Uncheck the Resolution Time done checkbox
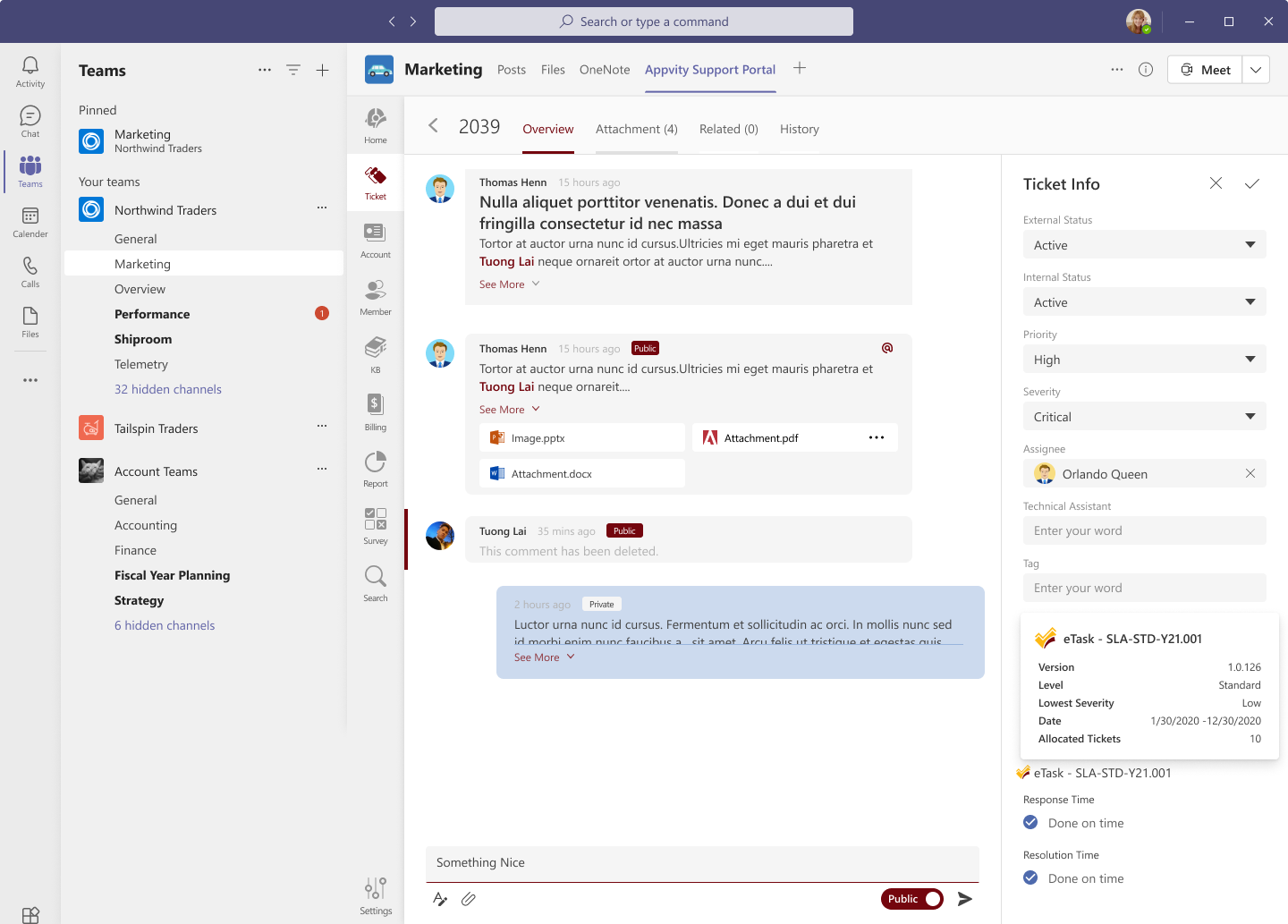Screen dimensions: 1288x924 coord(1030,877)
